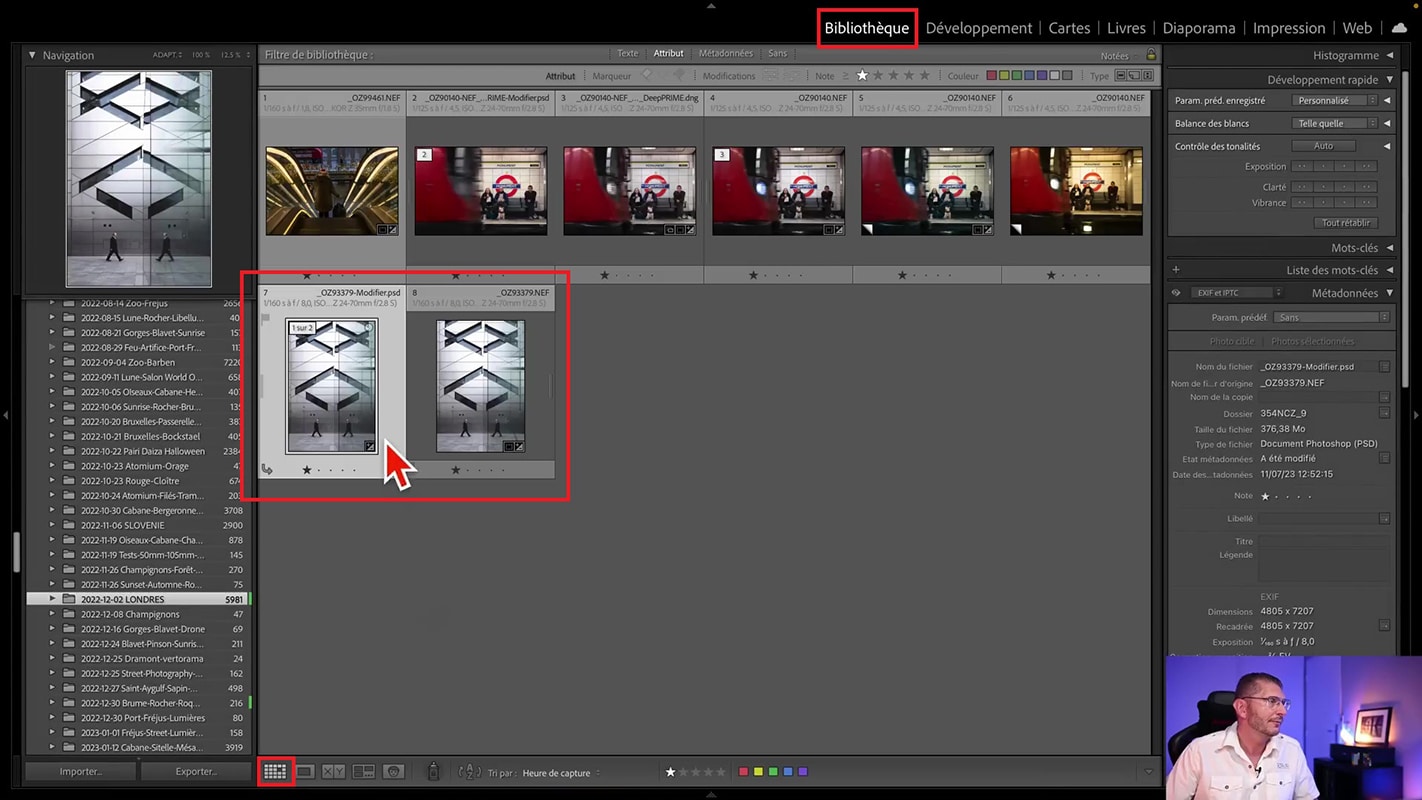Toggle A-Z sort direction
1422x800 pixels.
(469, 772)
